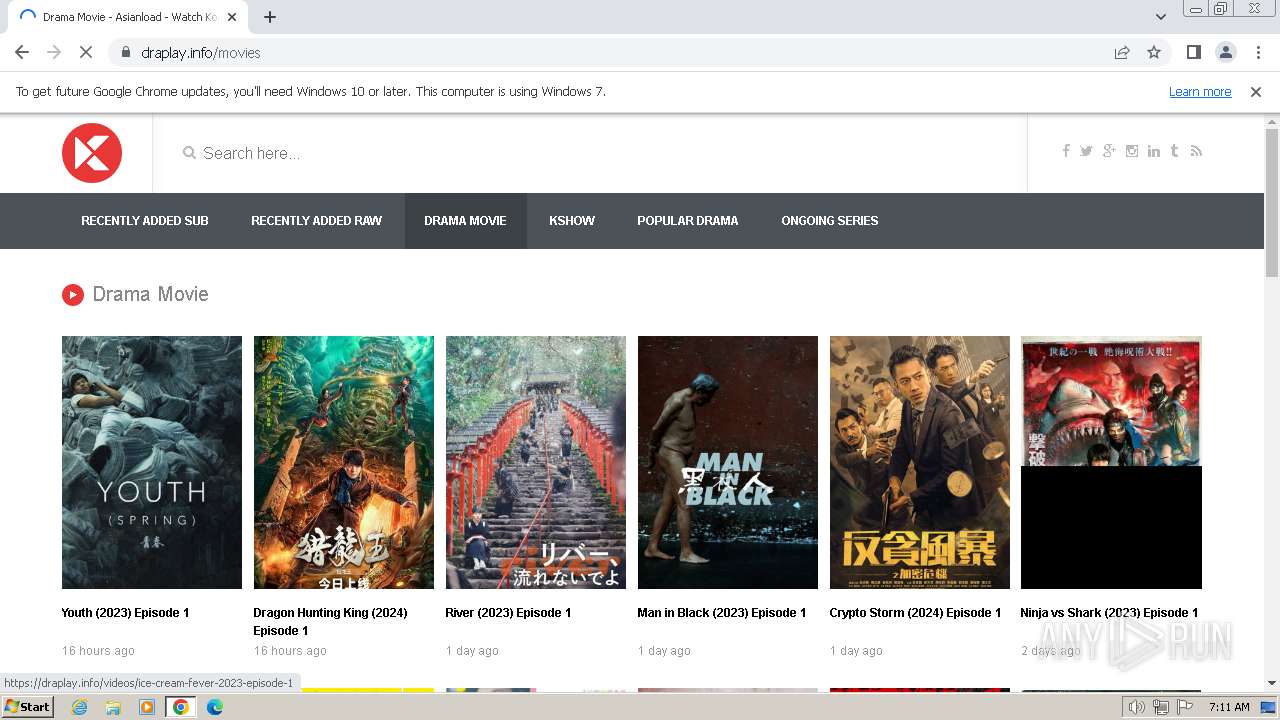Open the Twitter social icon

coord(1086,151)
